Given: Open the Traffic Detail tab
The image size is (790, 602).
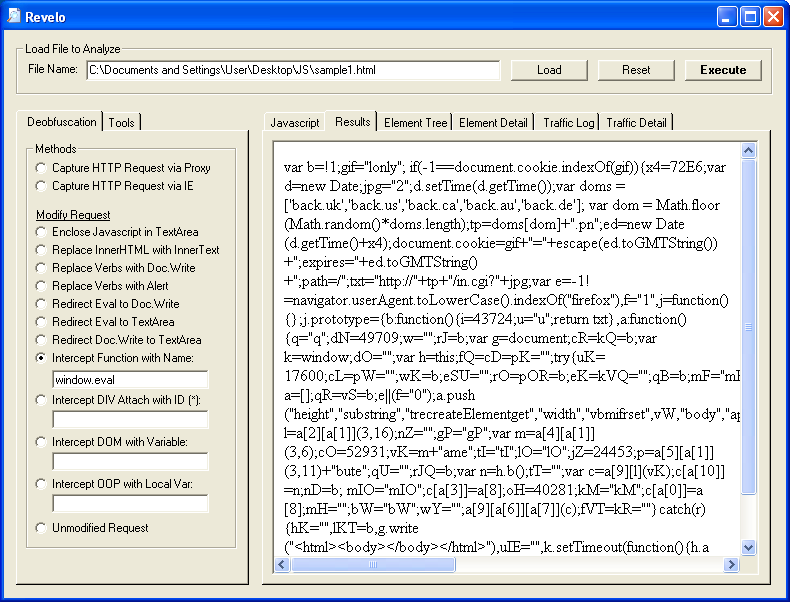Looking at the screenshot, I should (636, 123).
